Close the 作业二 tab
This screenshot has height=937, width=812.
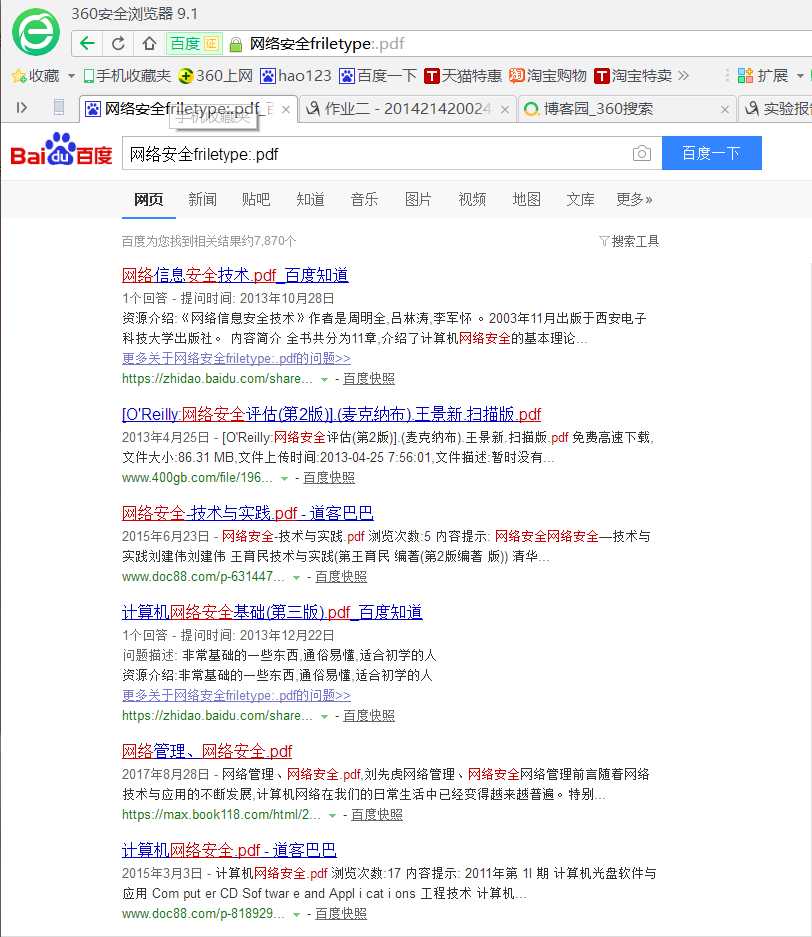click(x=505, y=109)
